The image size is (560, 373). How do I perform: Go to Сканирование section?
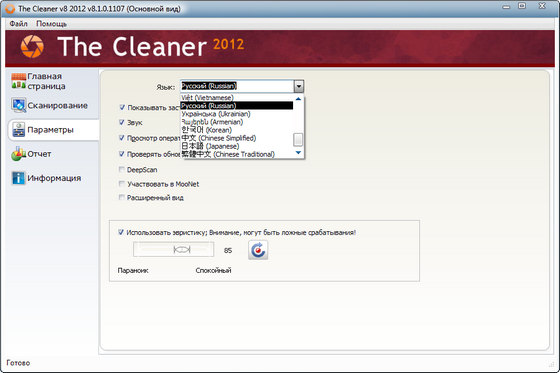[x=58, y=105]
